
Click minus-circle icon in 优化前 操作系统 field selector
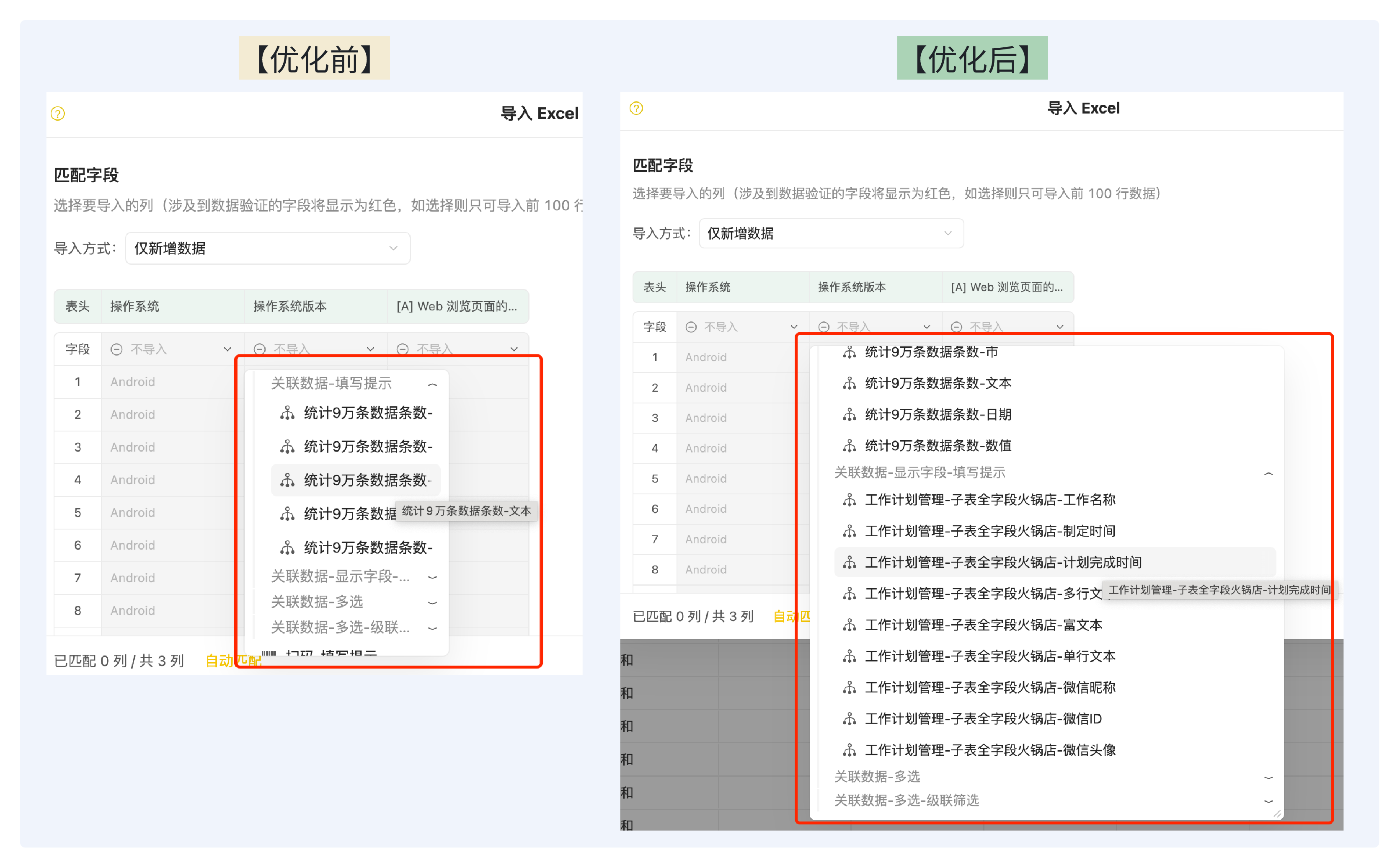tap(116, 349)
